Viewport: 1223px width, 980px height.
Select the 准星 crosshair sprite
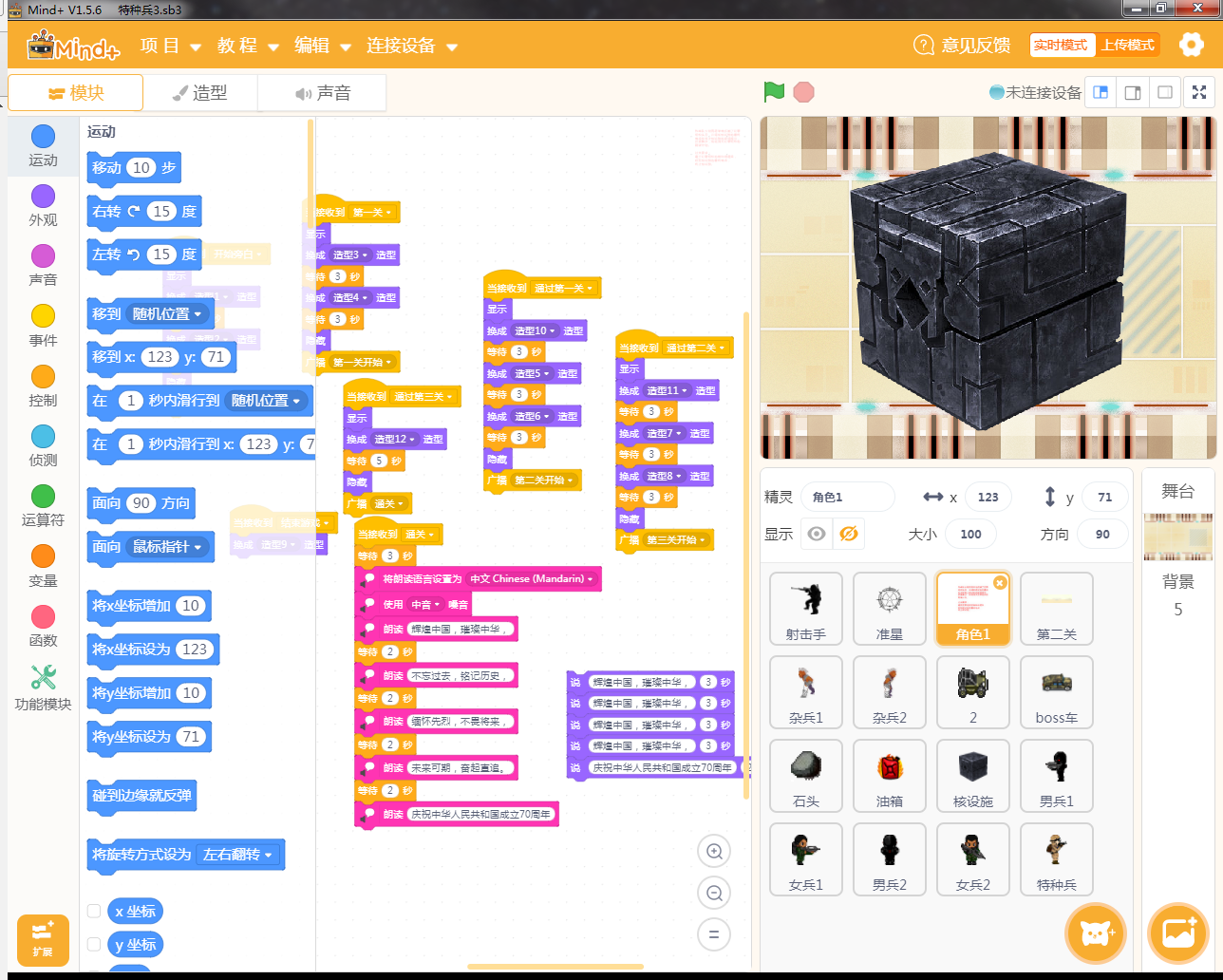(890, 609)
